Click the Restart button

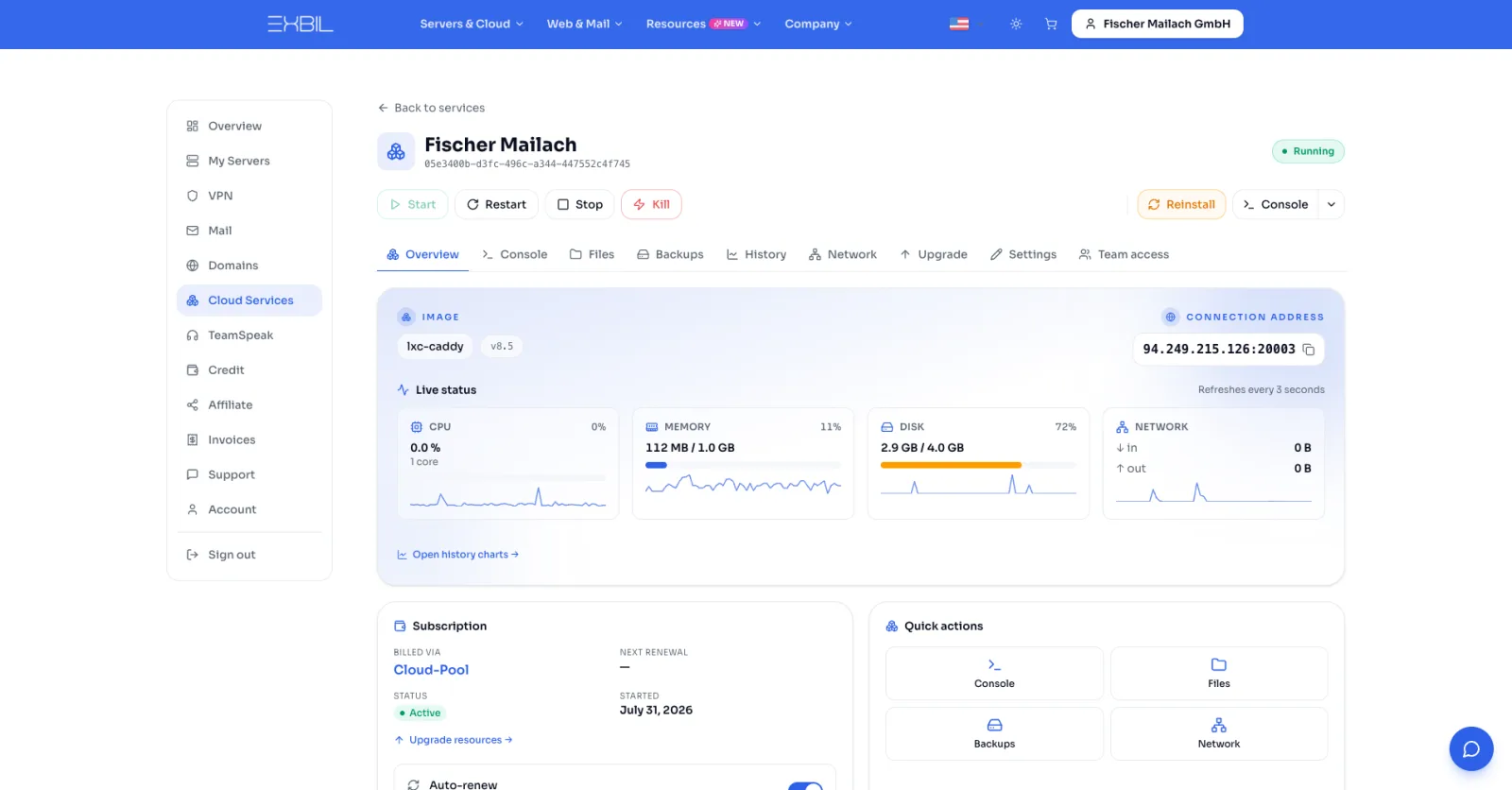(x=496, y=204)
